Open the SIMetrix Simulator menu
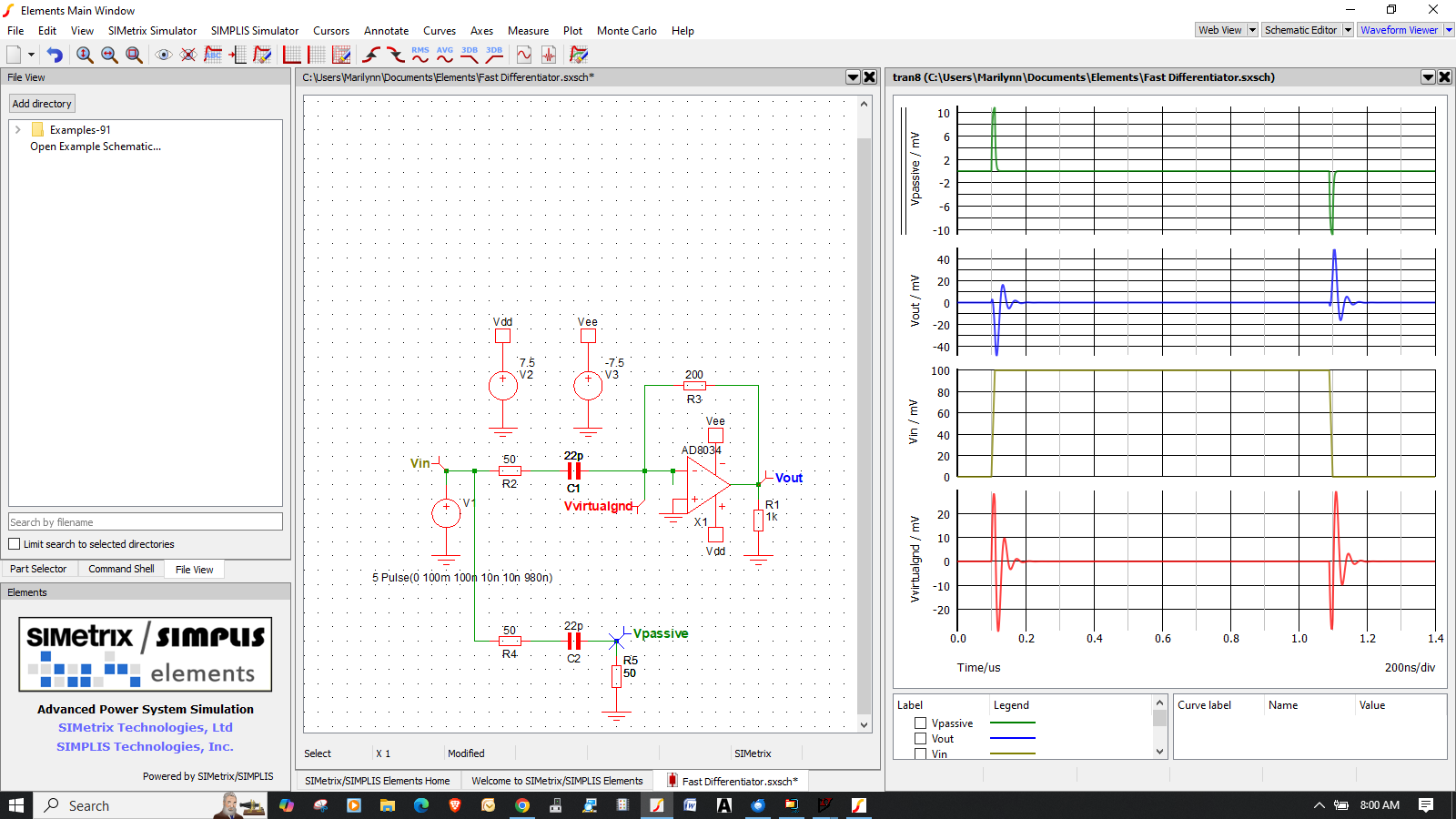1456x819 pixels. pyautogui.click(x=152, y=31)
